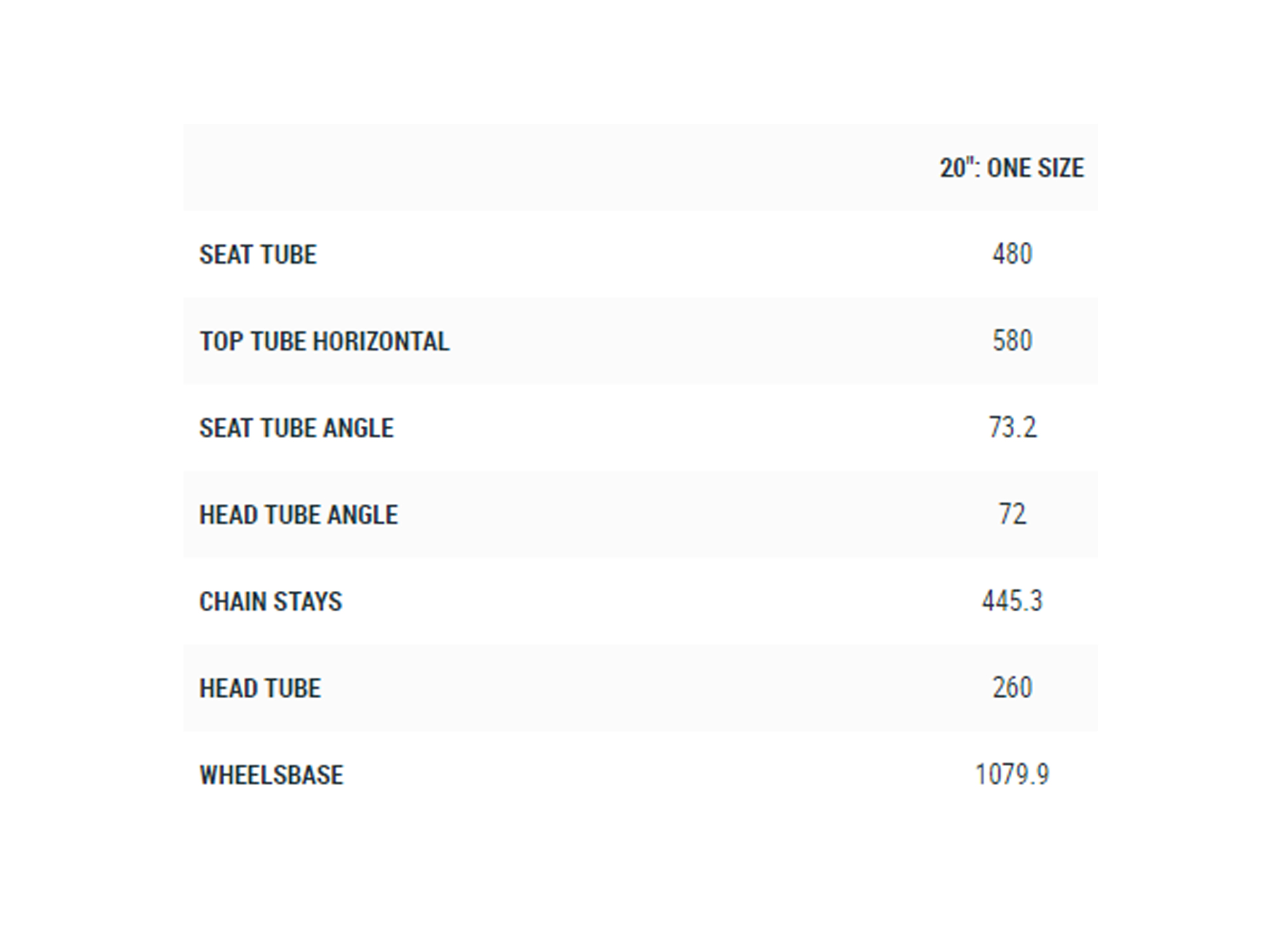Select the wheelsbase value 1079.9
The image size is (1270, 952).
(x=1012, y=775)
